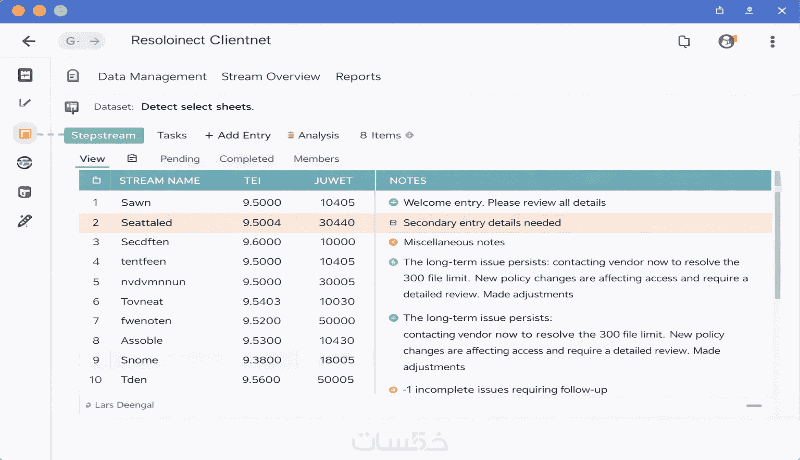
Task: Switch to the Pending tab
Action: (180, 159)
